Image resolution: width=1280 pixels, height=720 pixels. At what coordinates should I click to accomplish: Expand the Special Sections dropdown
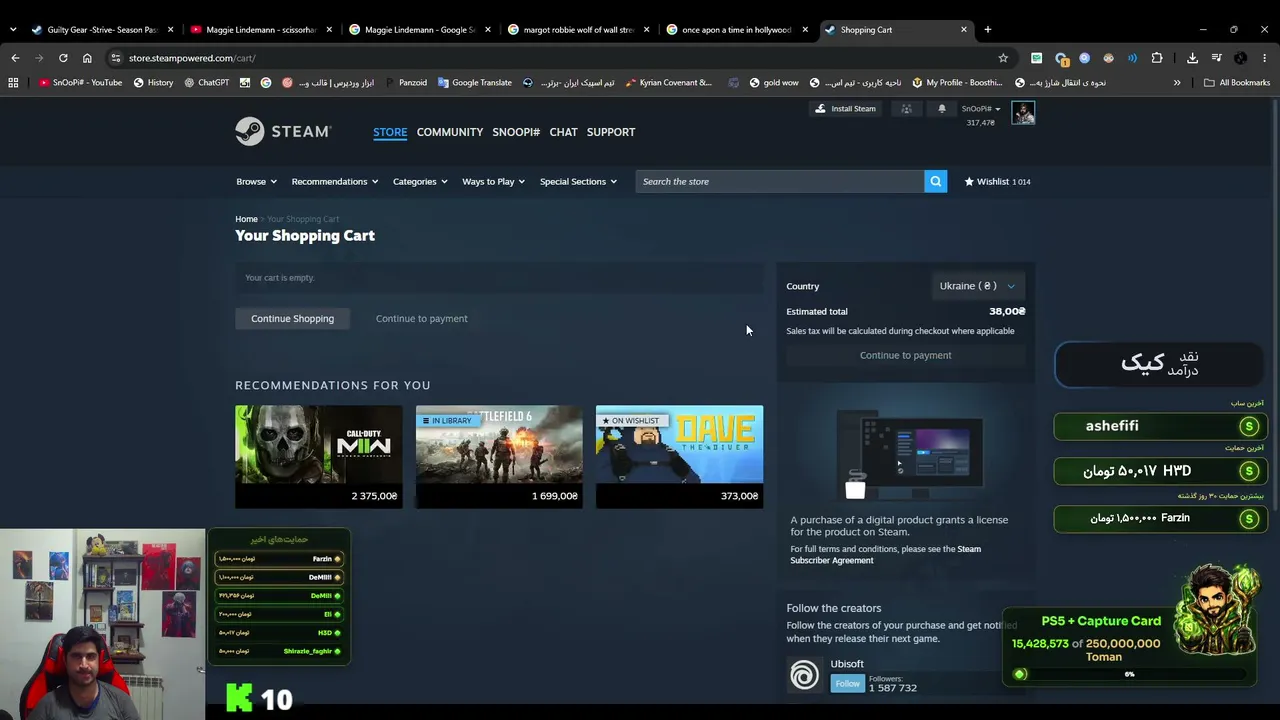point(578,181)
